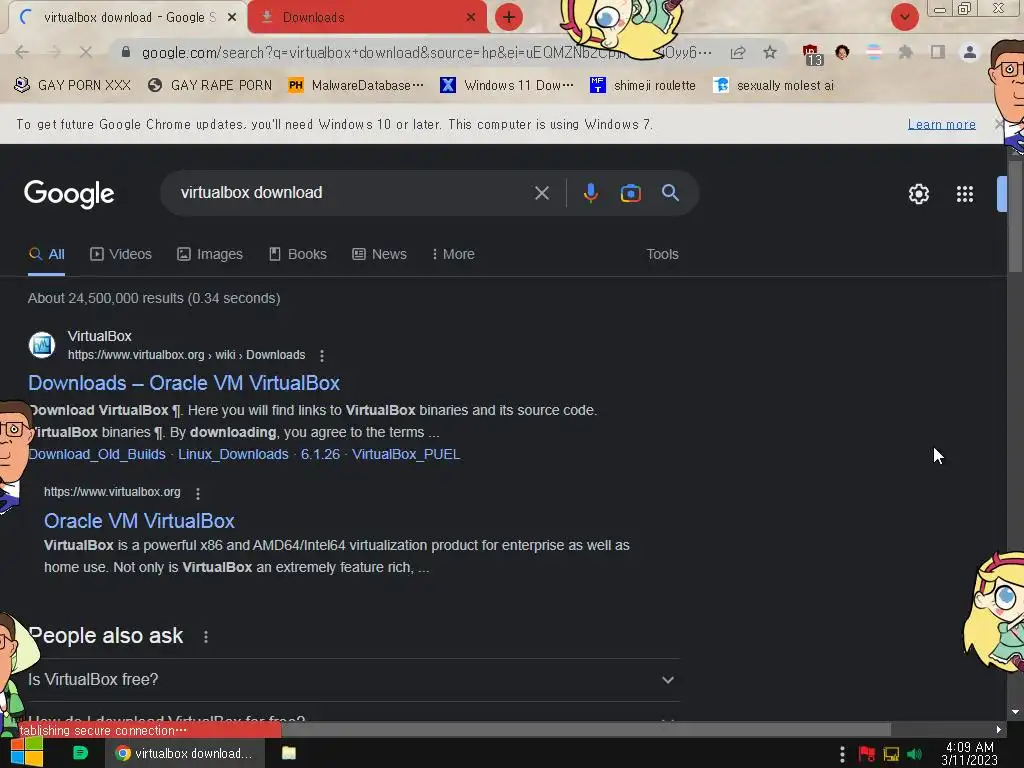Open the VirtualBox_PUEL sitelink
Viewport: 1024px width, 768px height.
406,455
